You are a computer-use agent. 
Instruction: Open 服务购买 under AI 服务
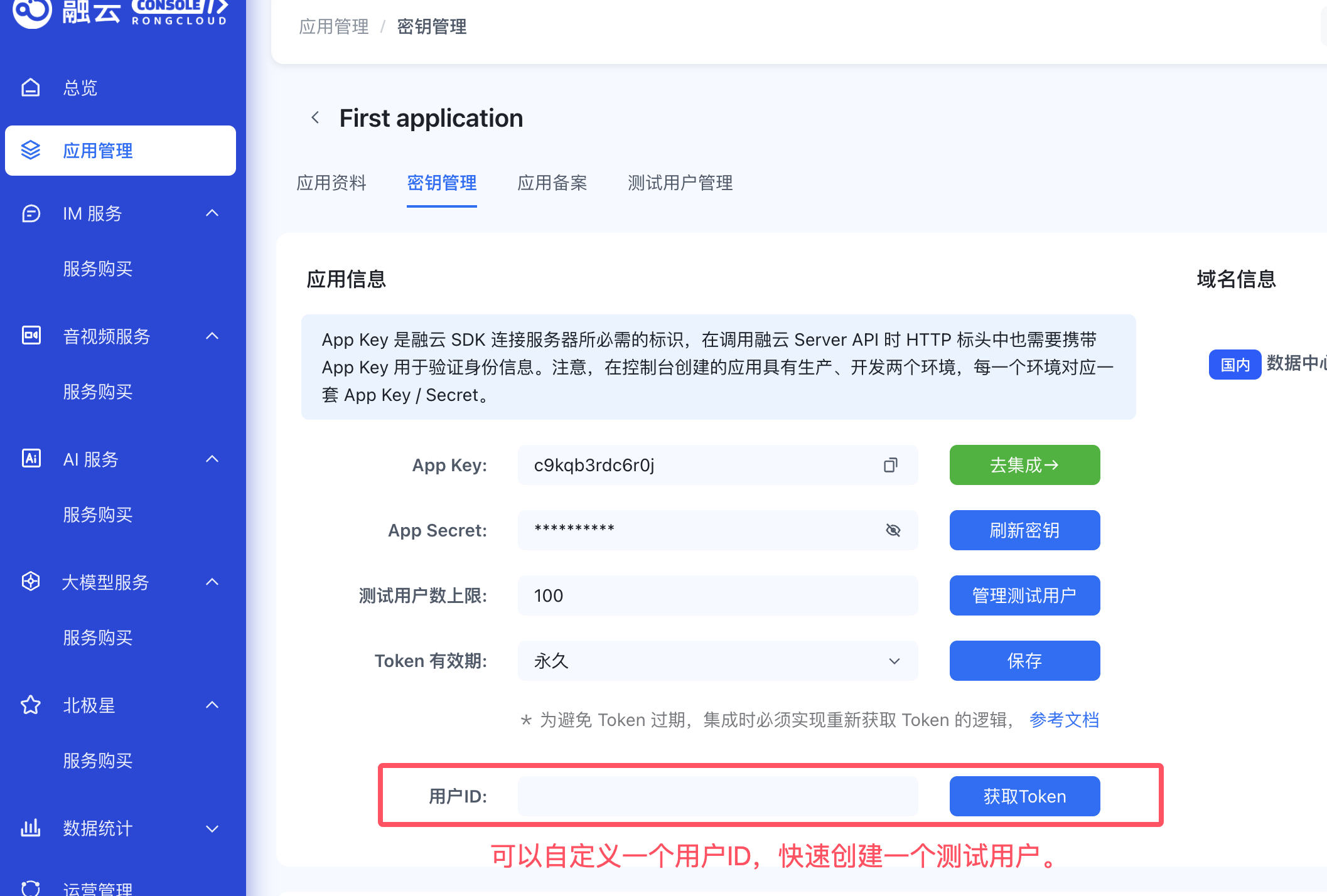click(x=98, y=515)
